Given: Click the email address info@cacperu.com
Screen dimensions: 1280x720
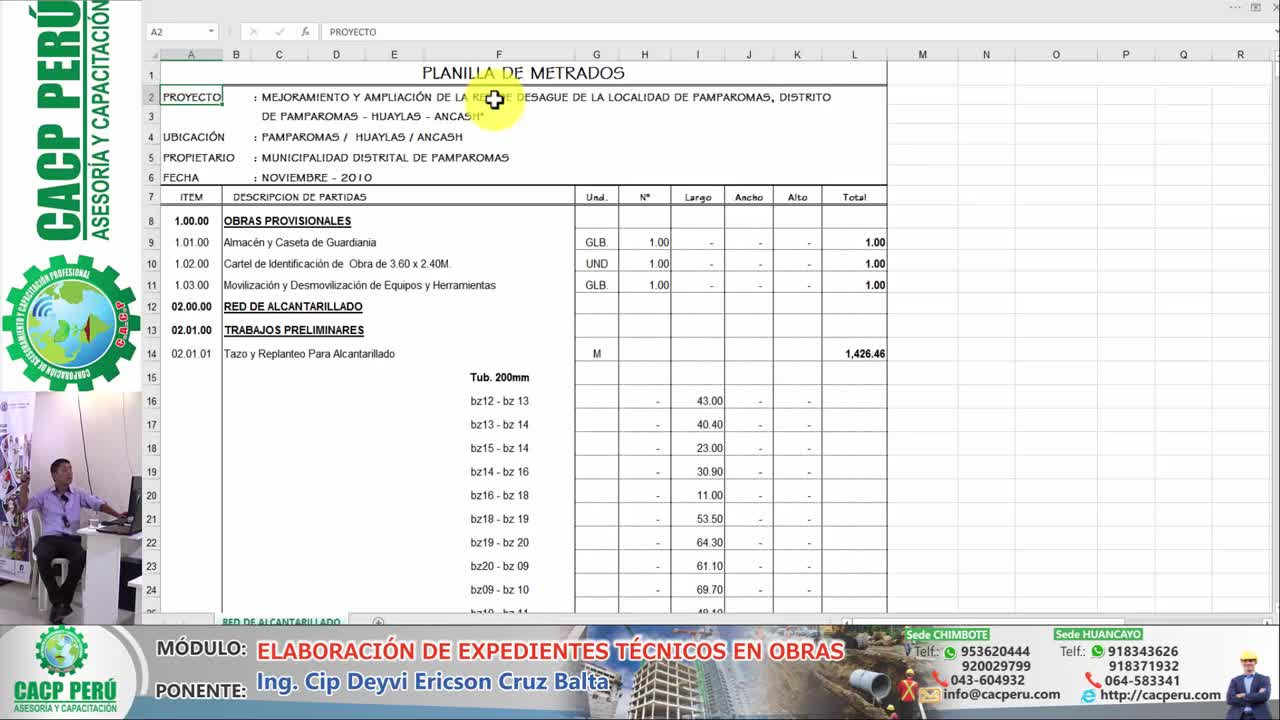Looking at the screenshot, I should (1001, 694).
